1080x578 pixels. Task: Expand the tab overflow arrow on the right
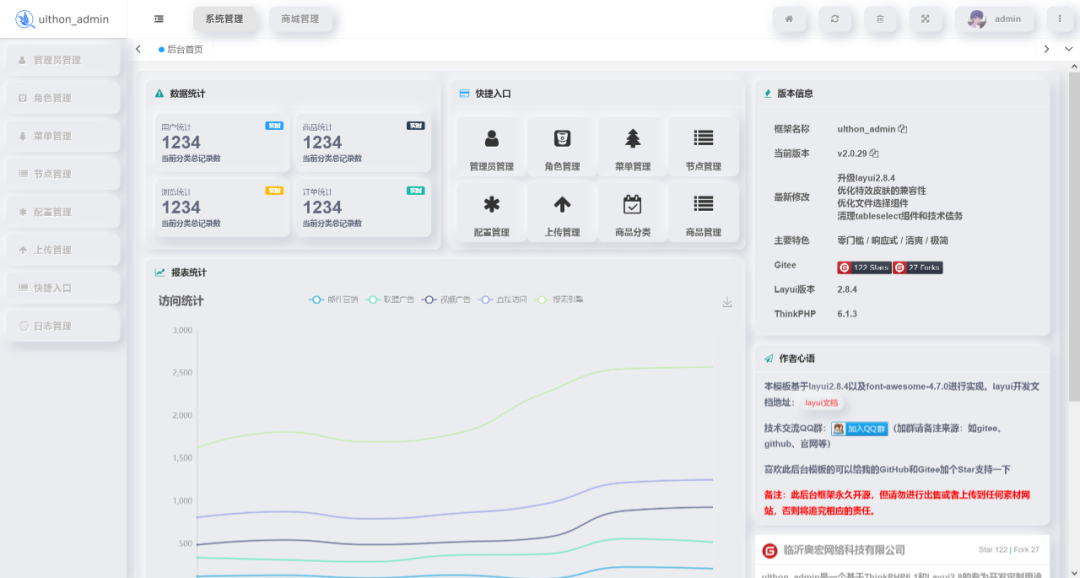click(1046, 48)
